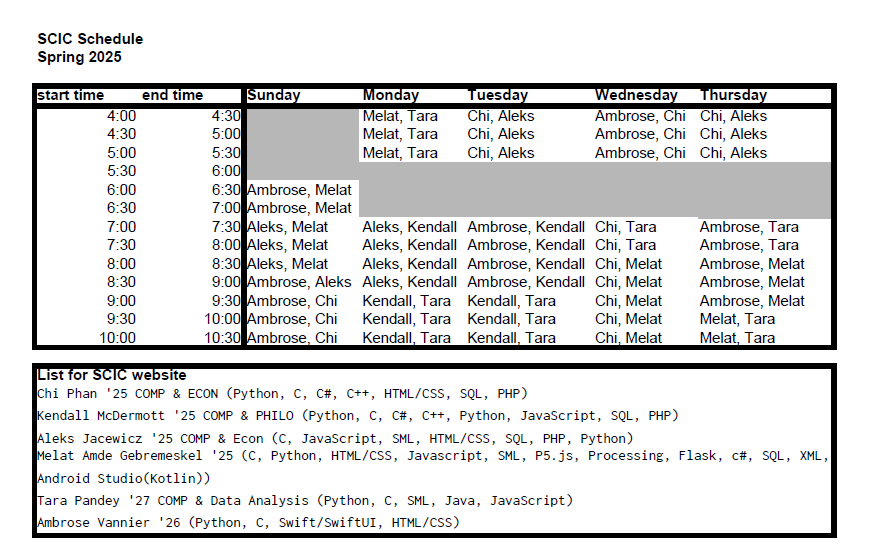Click end time '9:00' in the 8:30 row
Image resolution: width=870 pixels, height=554 pixels.
click(x=226, y=283)
